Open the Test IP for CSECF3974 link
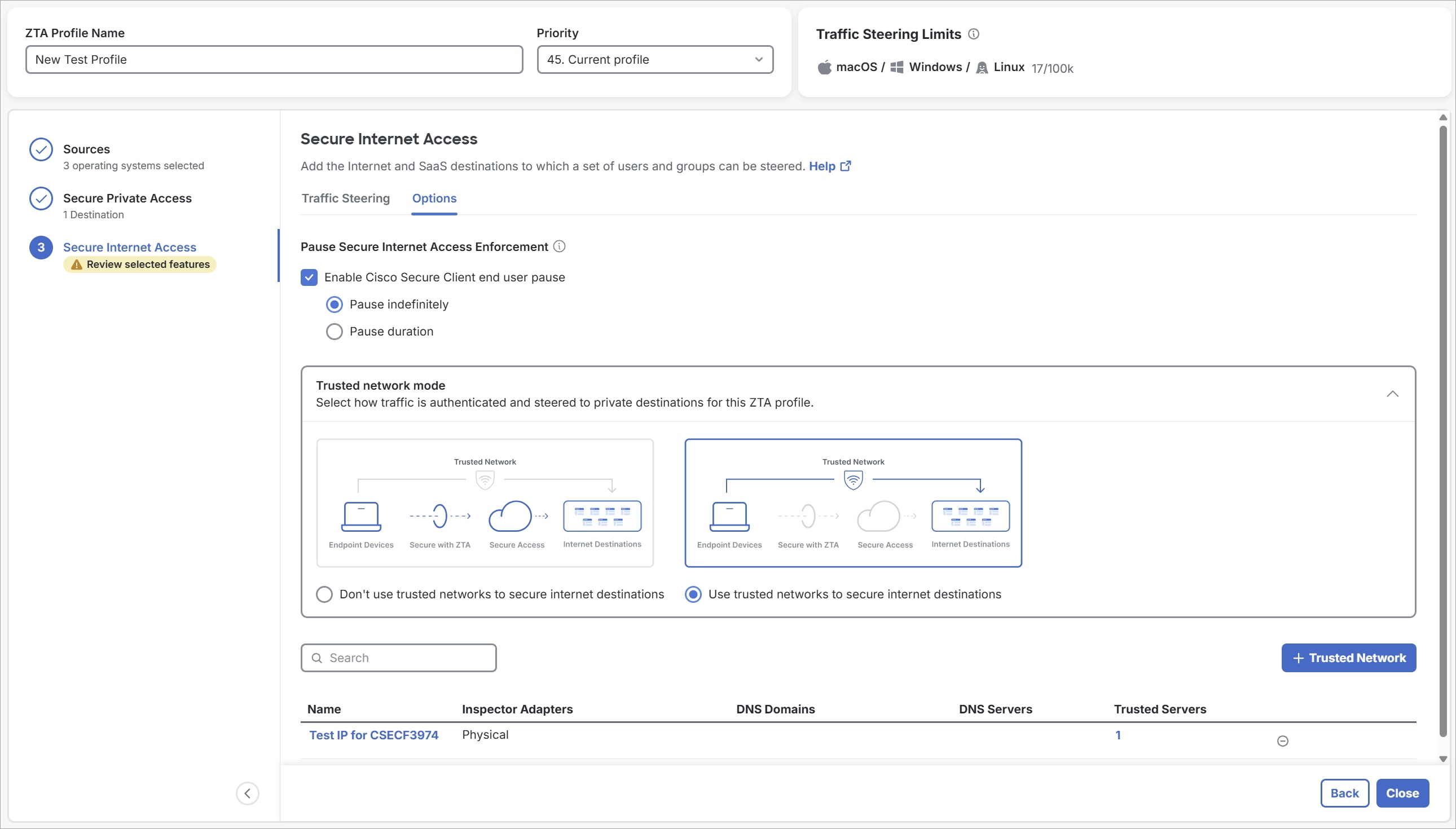 point(373,734)
